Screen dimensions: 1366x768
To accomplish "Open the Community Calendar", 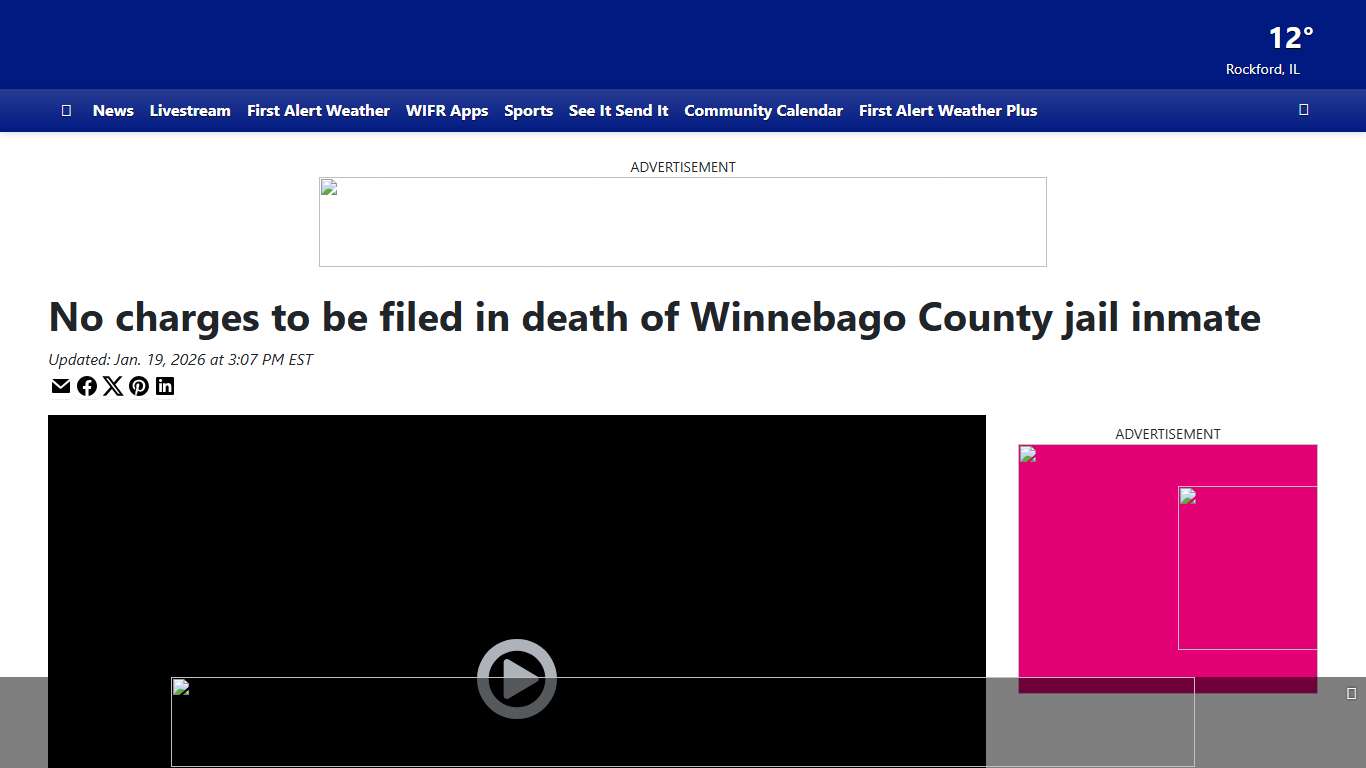I will 763,111.
